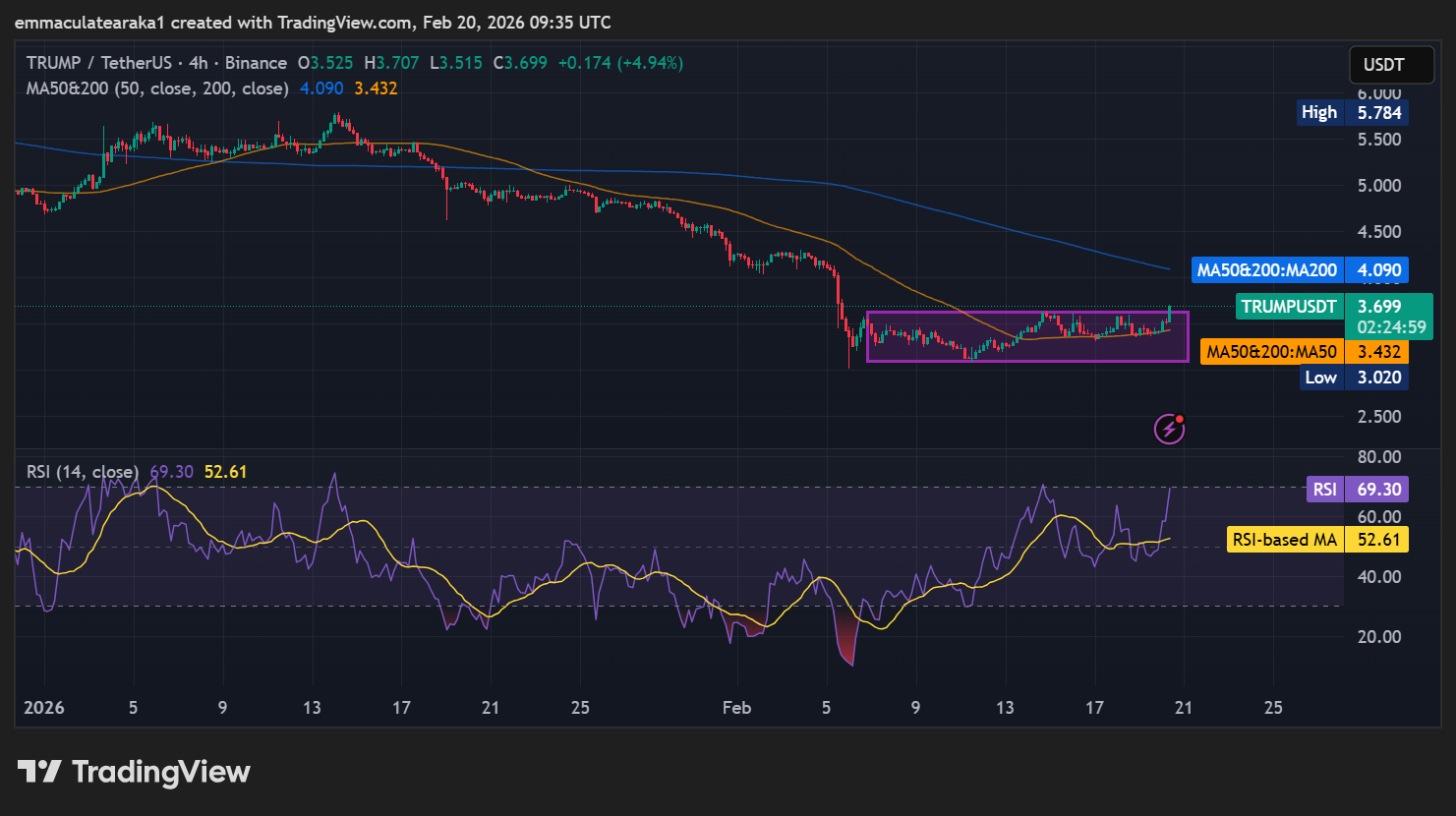Click the 80.00 level on RSI scale
Screen dimensions: 1456x816
[1378, 457]
